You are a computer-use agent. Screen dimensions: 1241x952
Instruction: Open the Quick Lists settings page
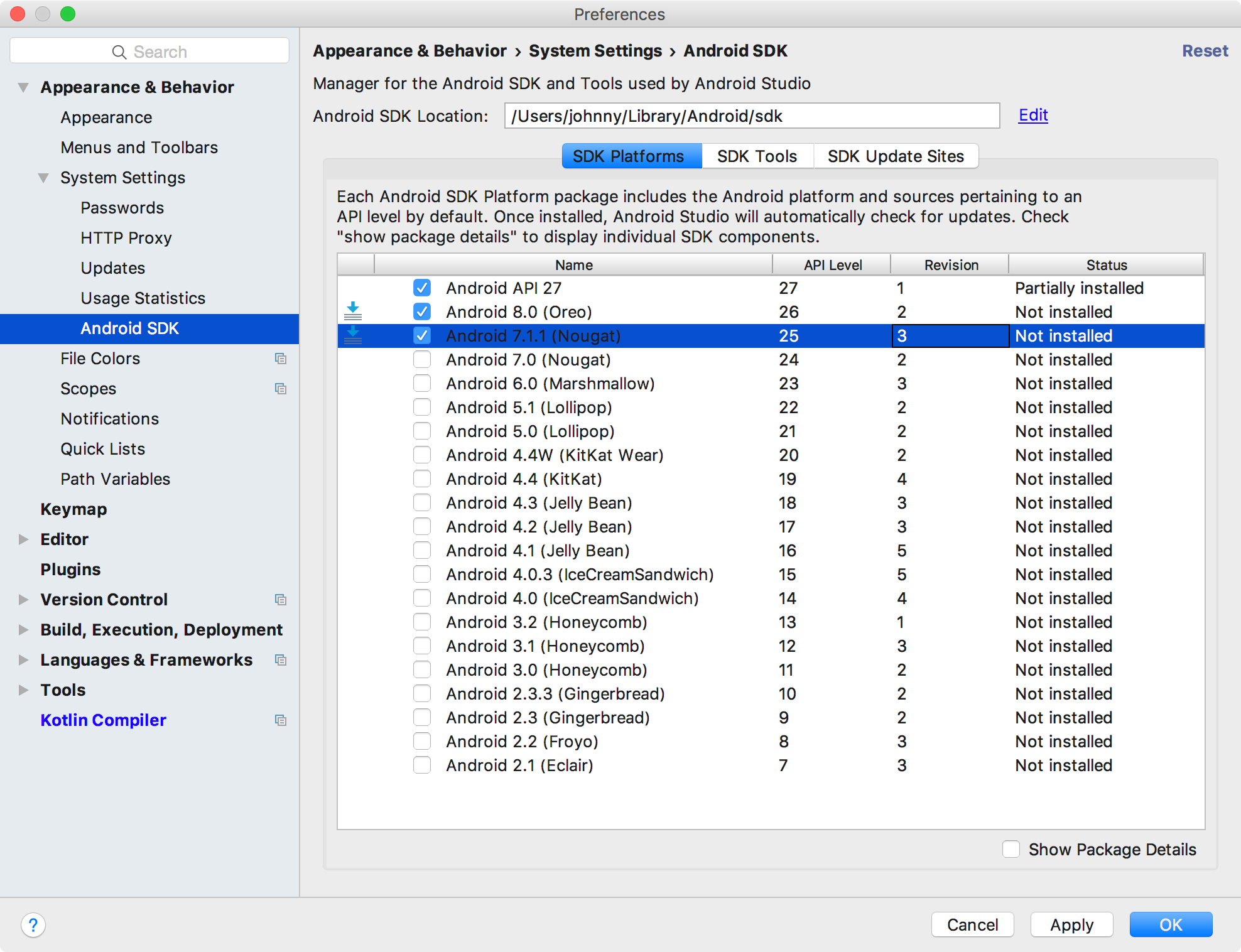pyautogui.click(x=103, y=449)
